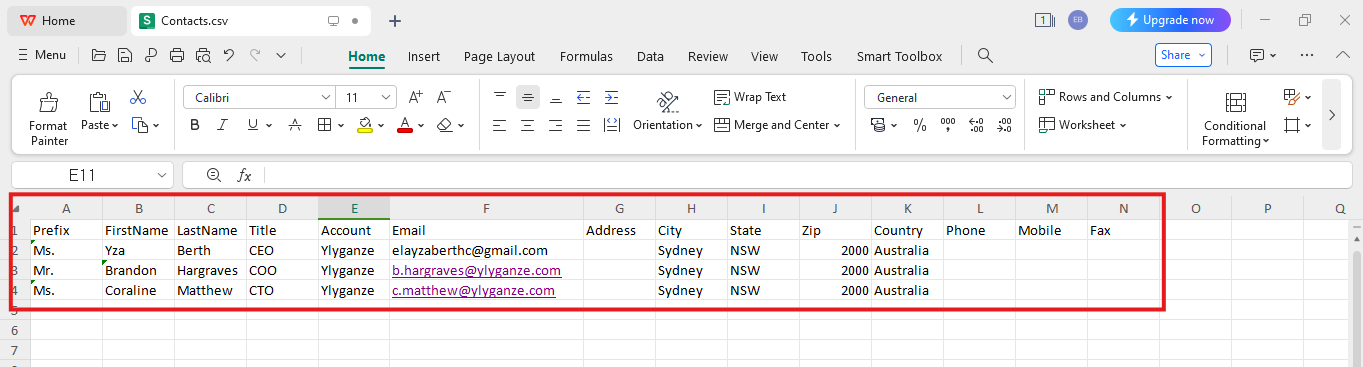Apply comma style thousands separator

coord(948,125)
